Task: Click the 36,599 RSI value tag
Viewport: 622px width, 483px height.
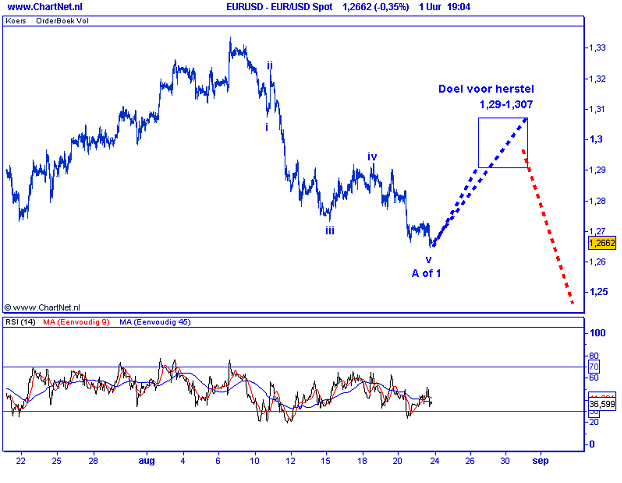Action: click(602, 404)
